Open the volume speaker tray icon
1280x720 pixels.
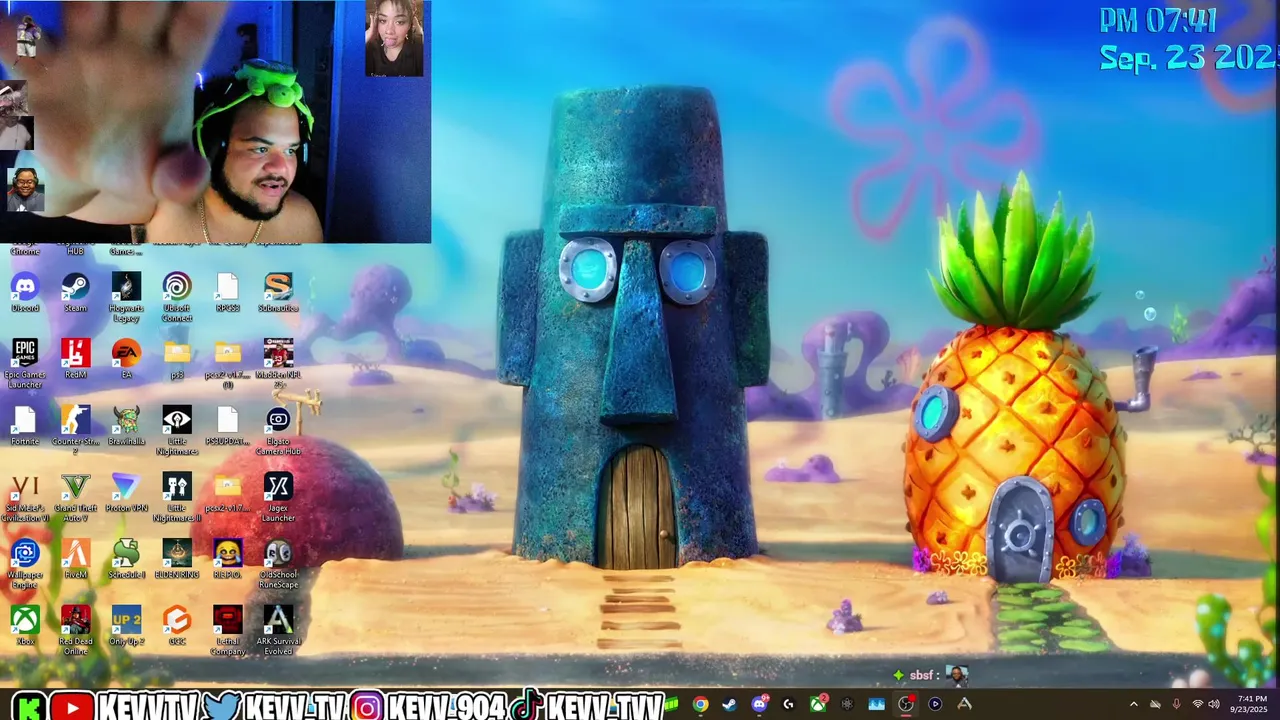1213,704
